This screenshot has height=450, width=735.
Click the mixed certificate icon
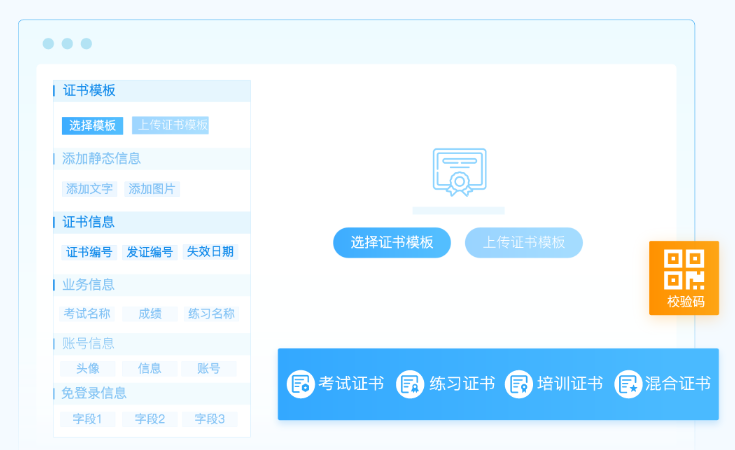[x=627, y=384]
